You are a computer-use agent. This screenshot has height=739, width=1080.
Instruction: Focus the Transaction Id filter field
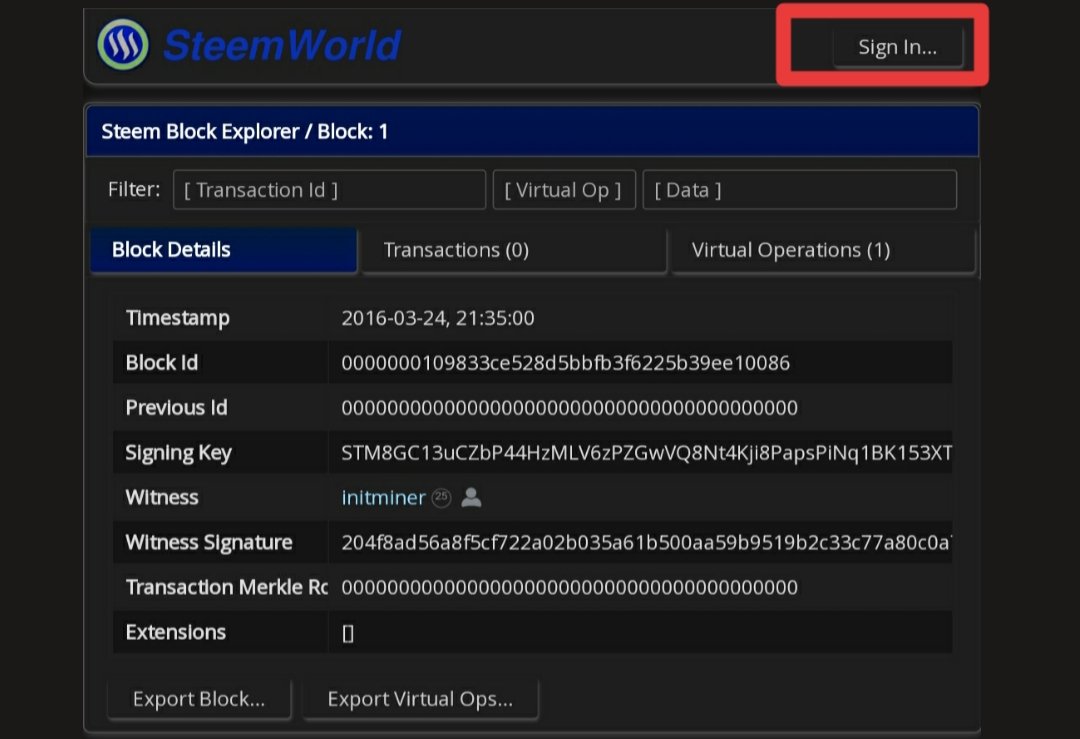tap(329, 190)
